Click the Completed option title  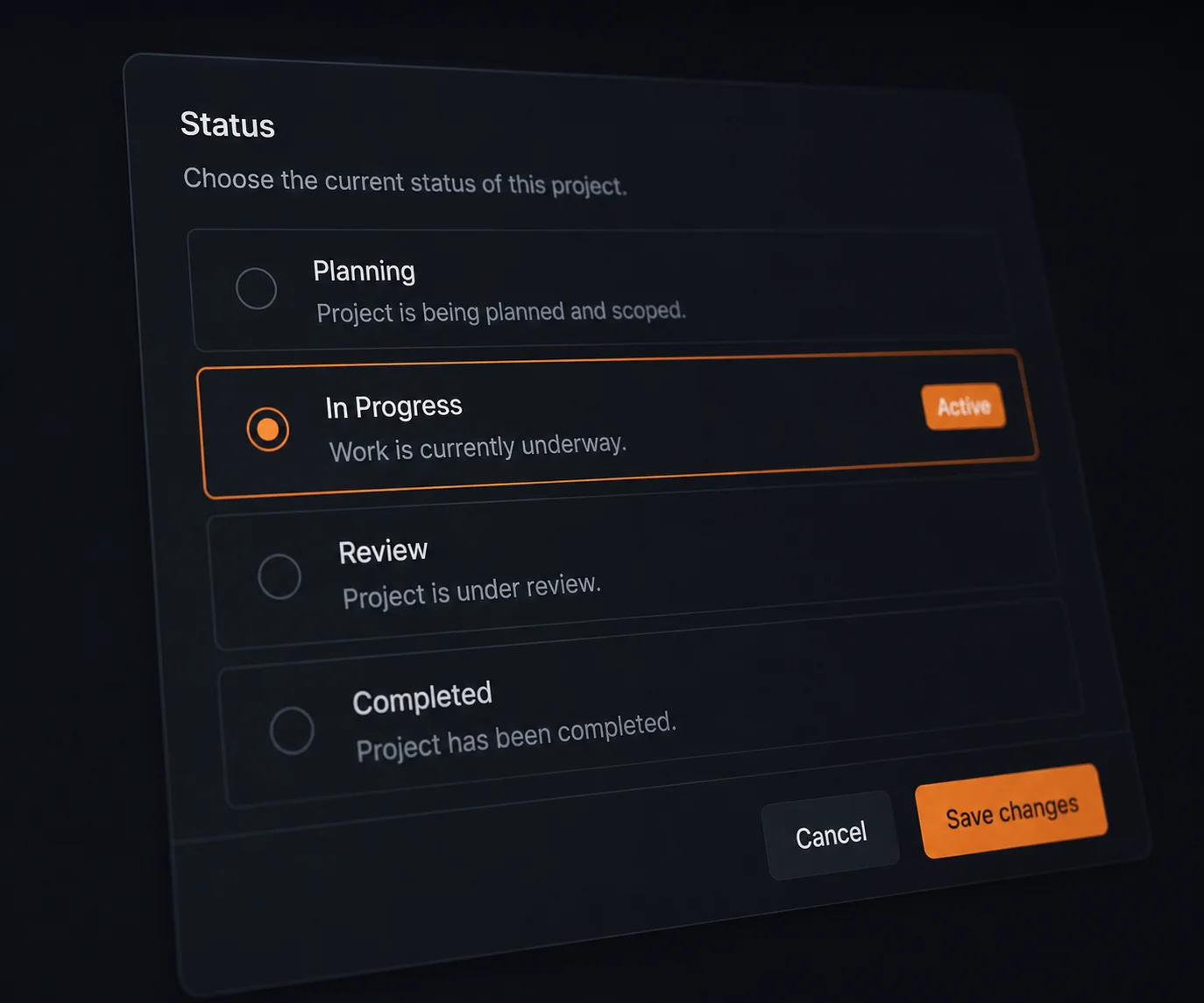(422, 698)
